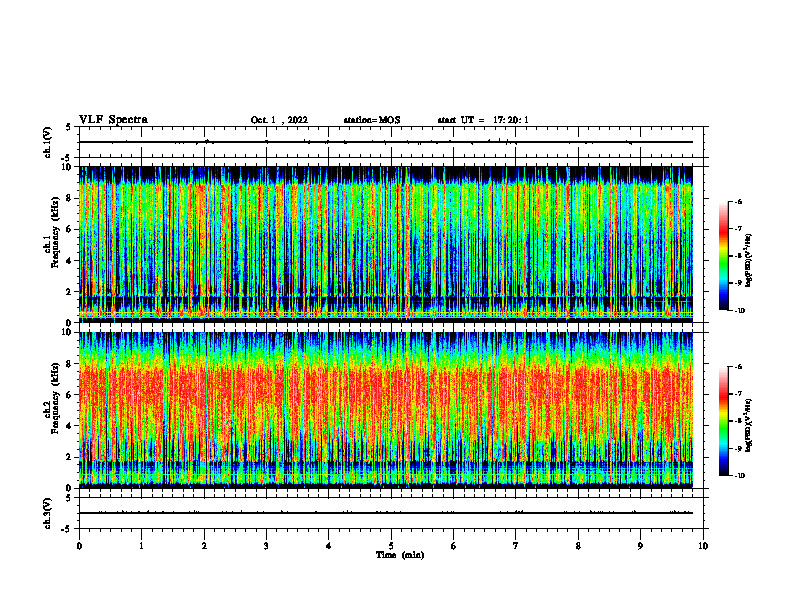Click the "5" tick on ch.1(V) axis

pyautogui.click(x=69, y=127)
